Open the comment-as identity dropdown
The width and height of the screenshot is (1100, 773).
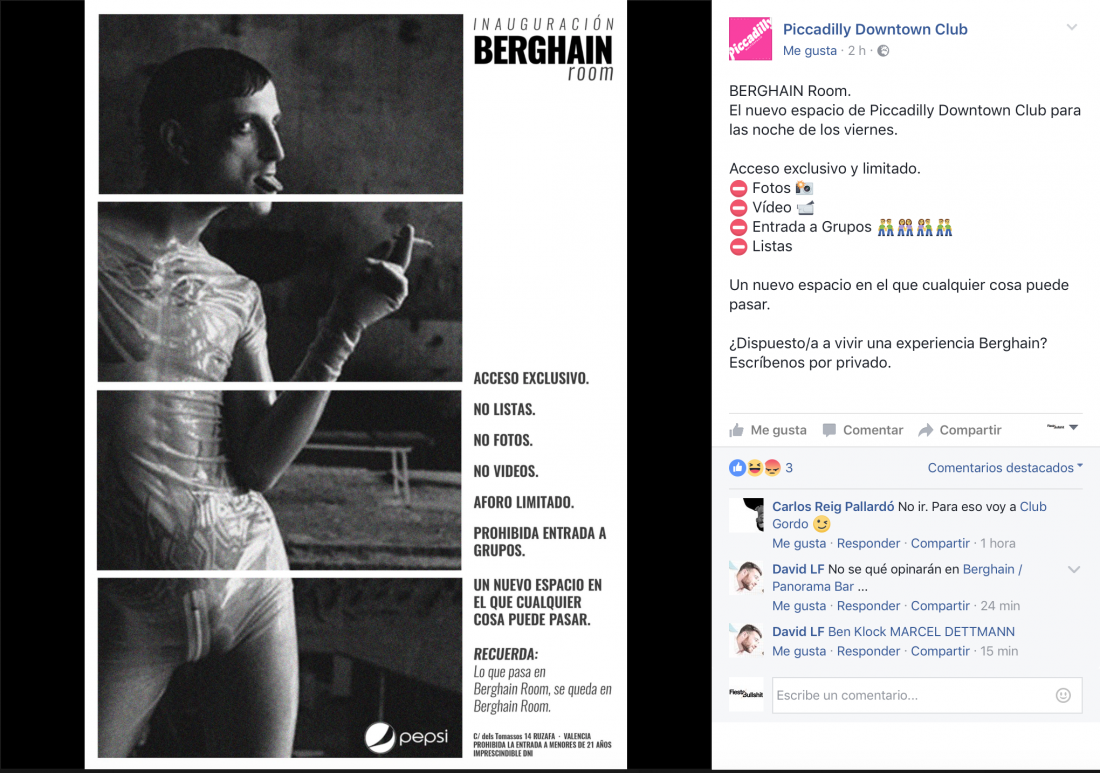(x=1064, y=426)
